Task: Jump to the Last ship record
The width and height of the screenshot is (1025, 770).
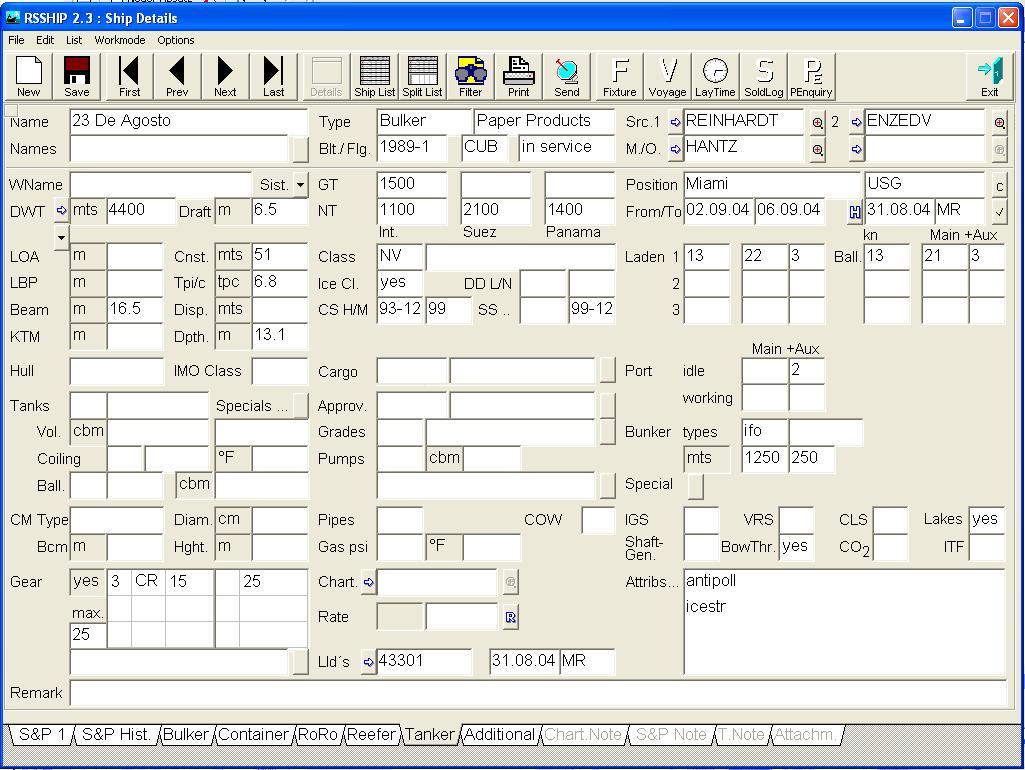Action: pyautogui.click(x=273, y=76)
